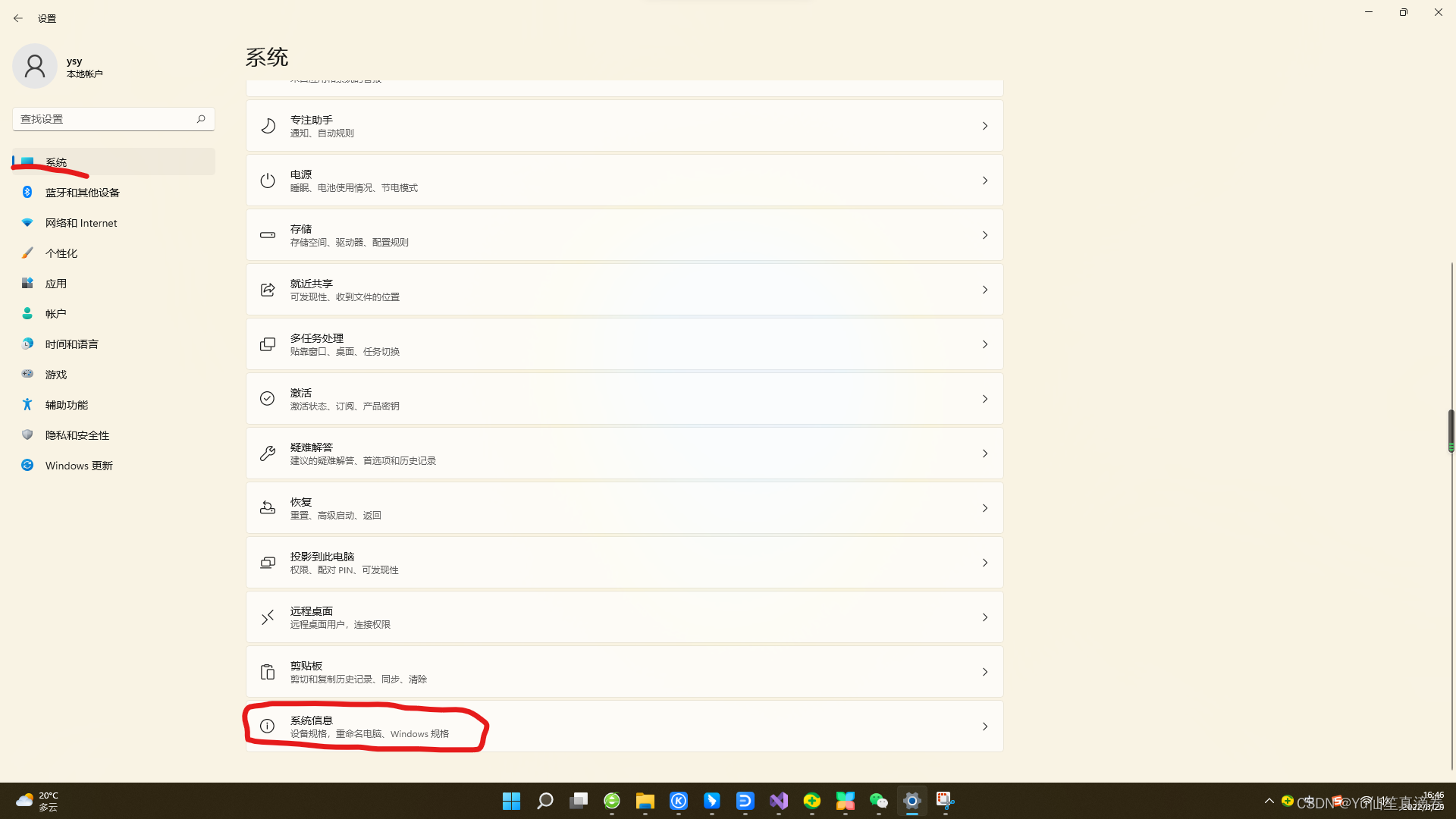Viewport: 1456px width, 819px height.
Task: Open the Windows Start button on the taskbar
Action: (x=511, y=801)
